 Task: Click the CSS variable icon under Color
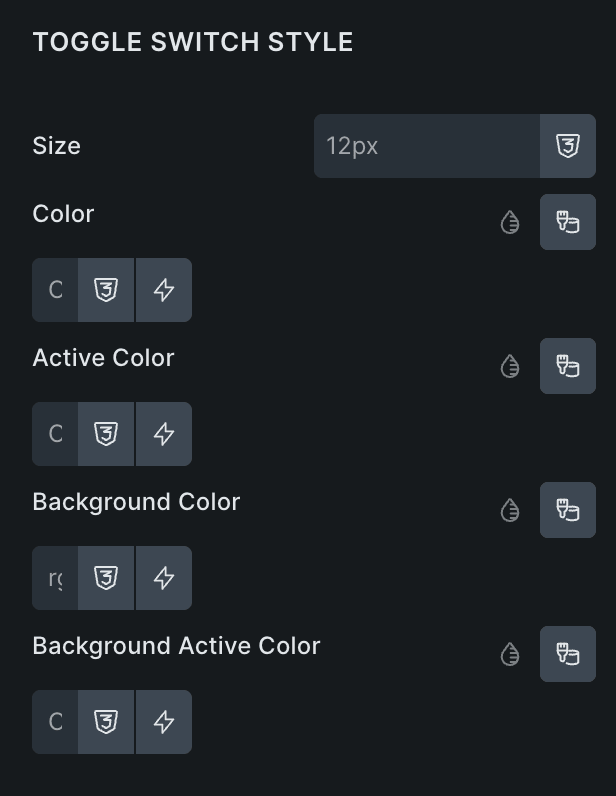click(106, 290)
